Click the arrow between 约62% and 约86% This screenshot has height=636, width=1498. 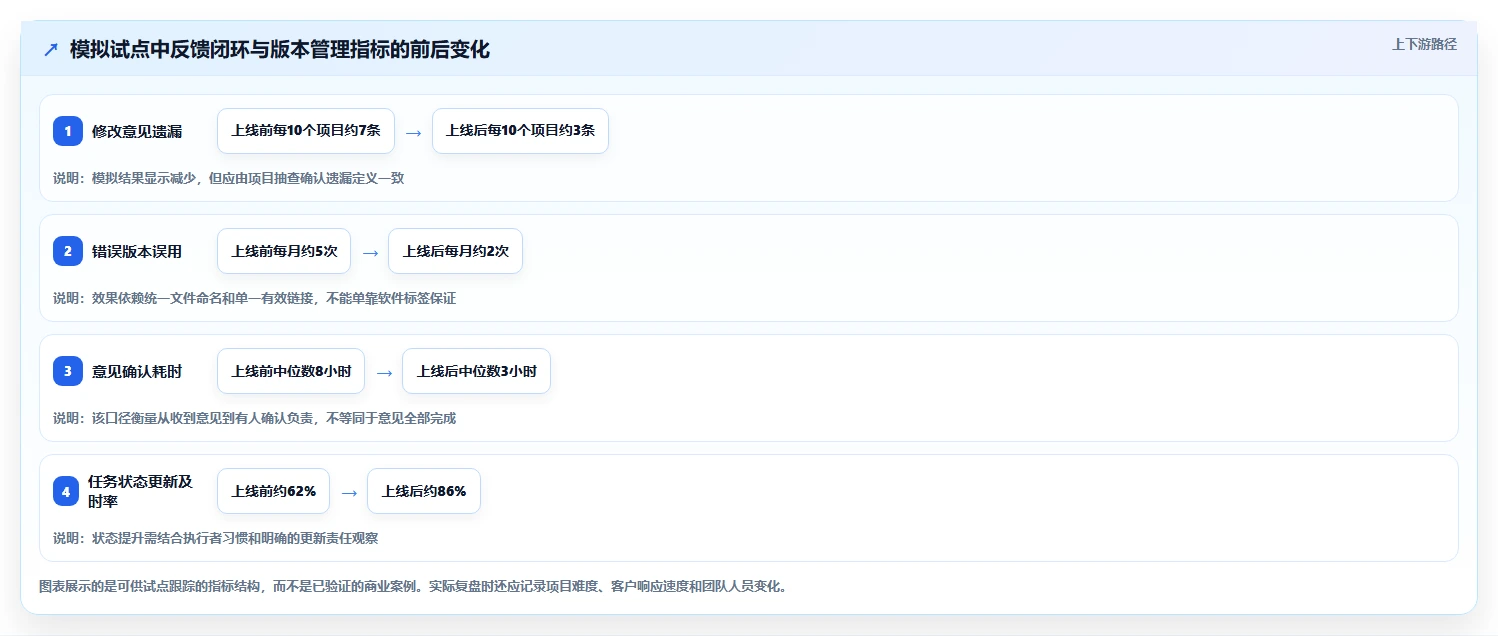pos(349,492)
